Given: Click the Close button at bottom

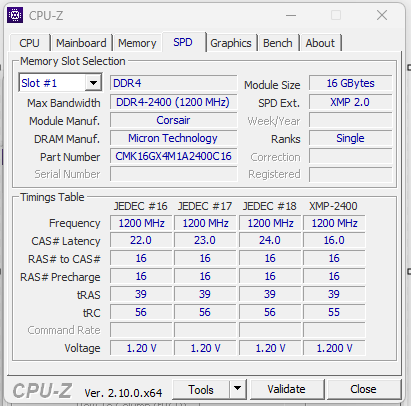Looking at the screenshot, I should [x=363, y=389].
